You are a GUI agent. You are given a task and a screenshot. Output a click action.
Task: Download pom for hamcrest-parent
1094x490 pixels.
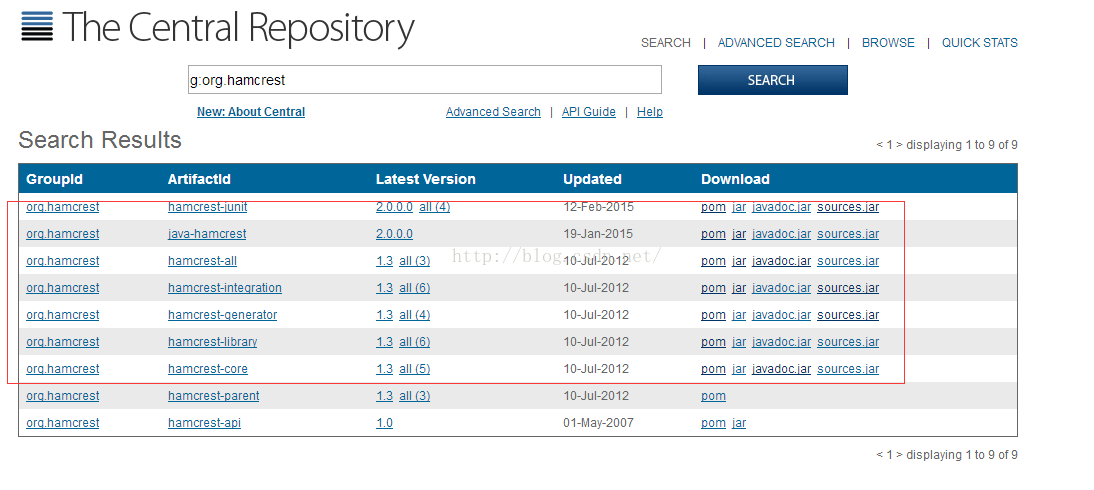click(713, 396)
